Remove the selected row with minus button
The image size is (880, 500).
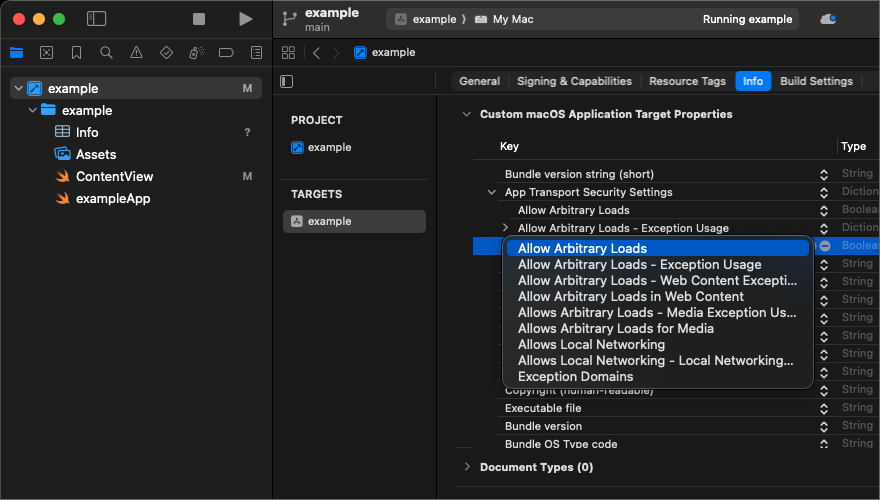click(x=825, y=246)
